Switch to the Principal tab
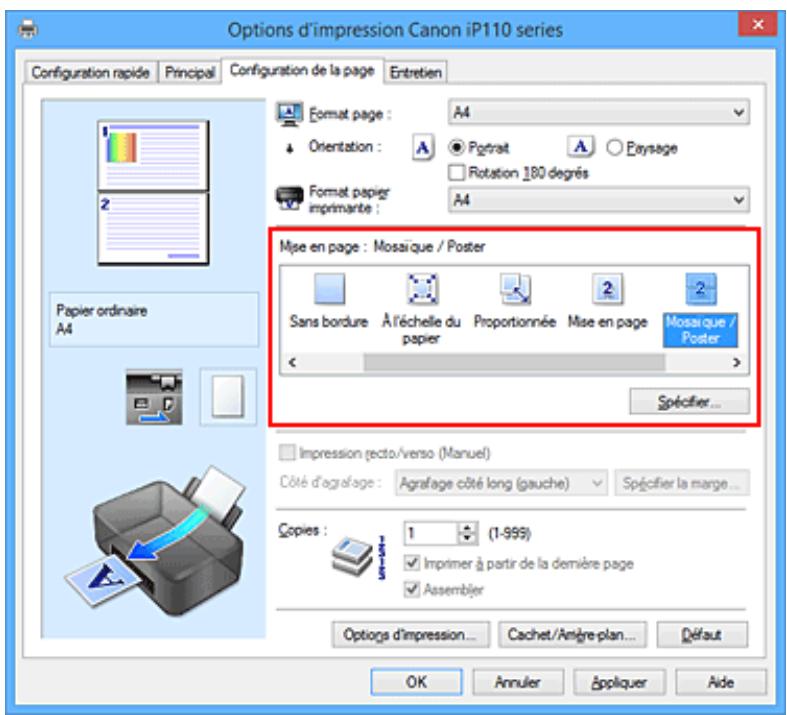Image resolution: width=787 pixels, height=715 pixels. coord(190,73)
